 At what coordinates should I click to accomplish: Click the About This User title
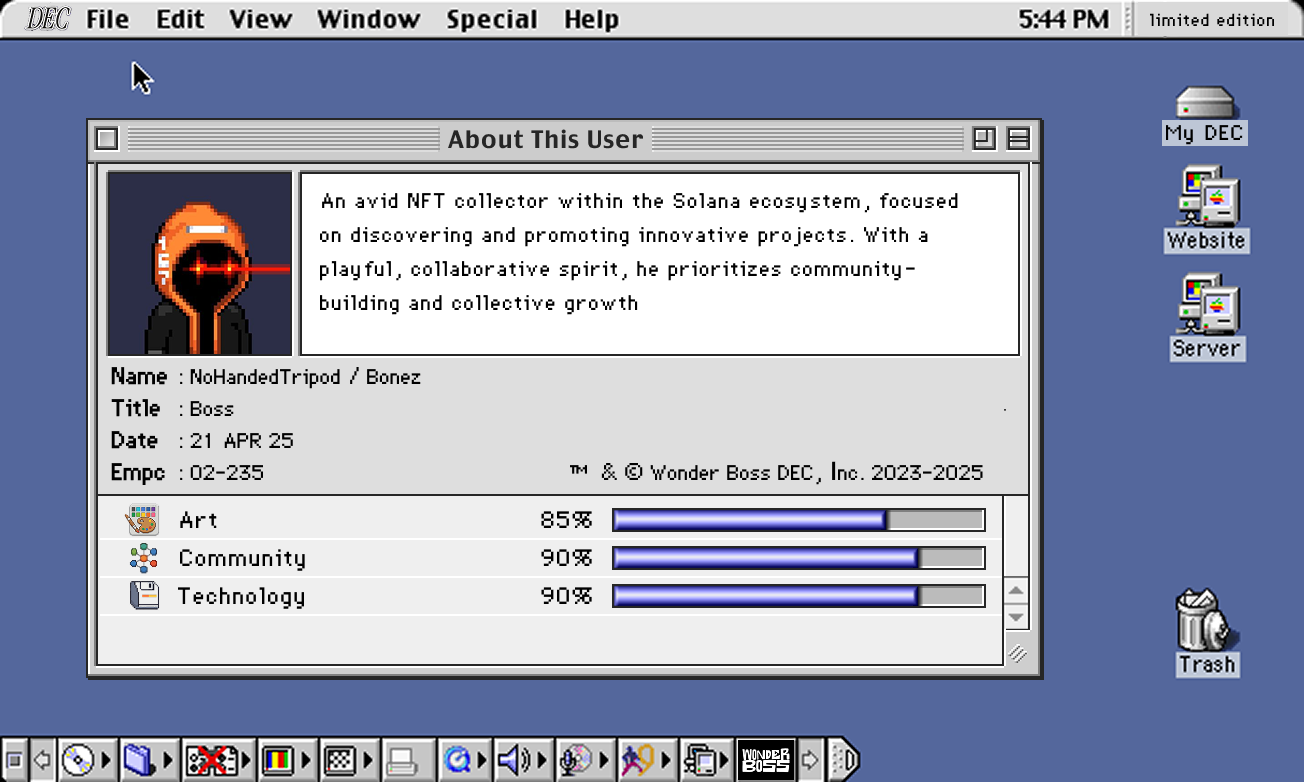545,139
